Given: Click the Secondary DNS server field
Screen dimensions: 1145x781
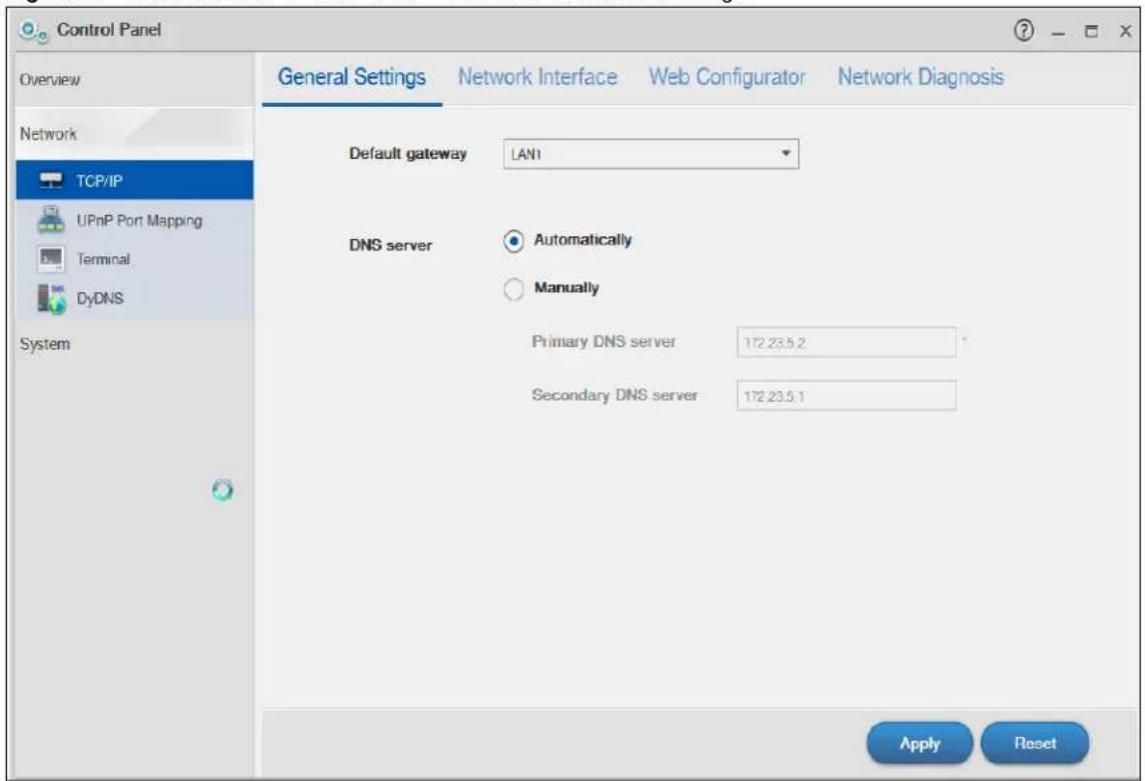Looking at the screenshot, I should pos(846,396).
